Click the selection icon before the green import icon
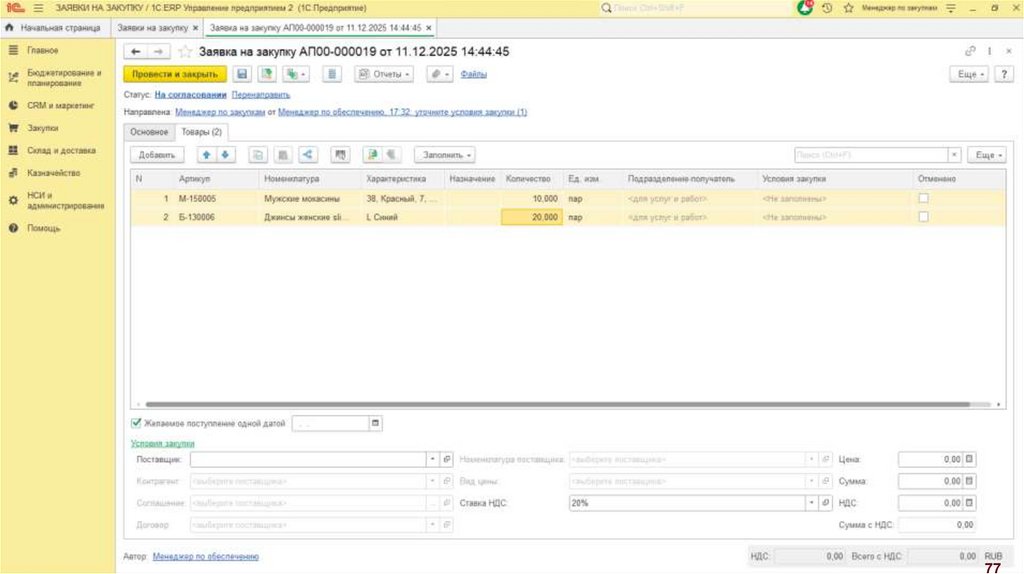1024x574 pixels. 340,155
